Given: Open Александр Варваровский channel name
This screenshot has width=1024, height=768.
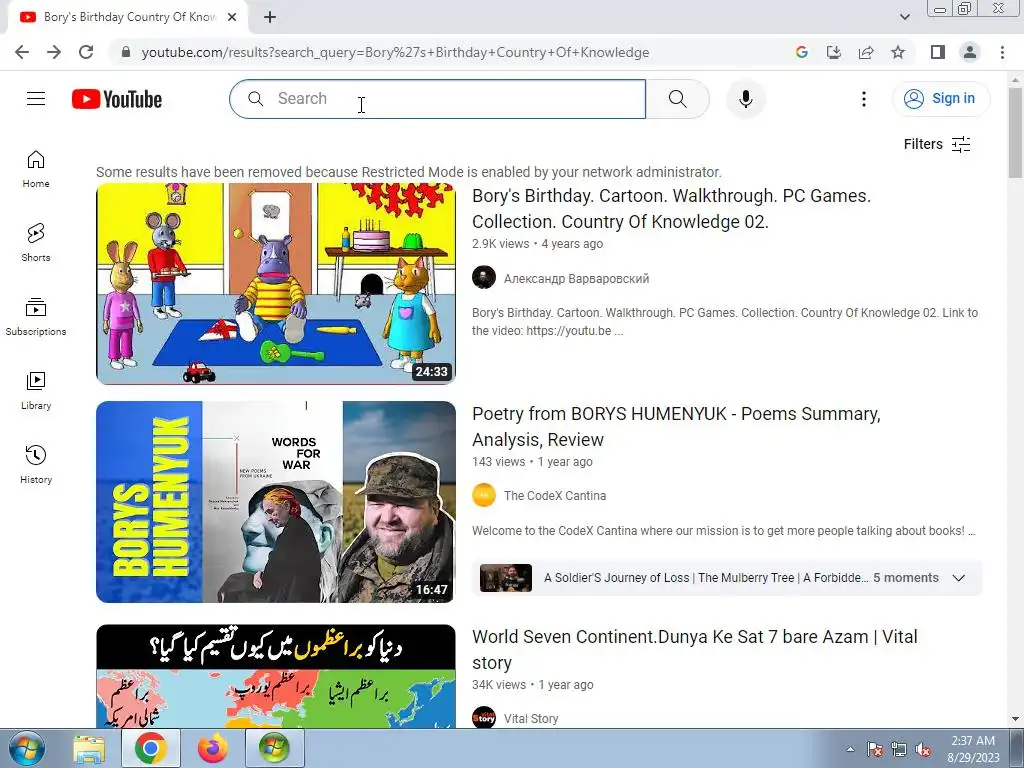Looking at the screenshot, I should click(x=577, y=279).
